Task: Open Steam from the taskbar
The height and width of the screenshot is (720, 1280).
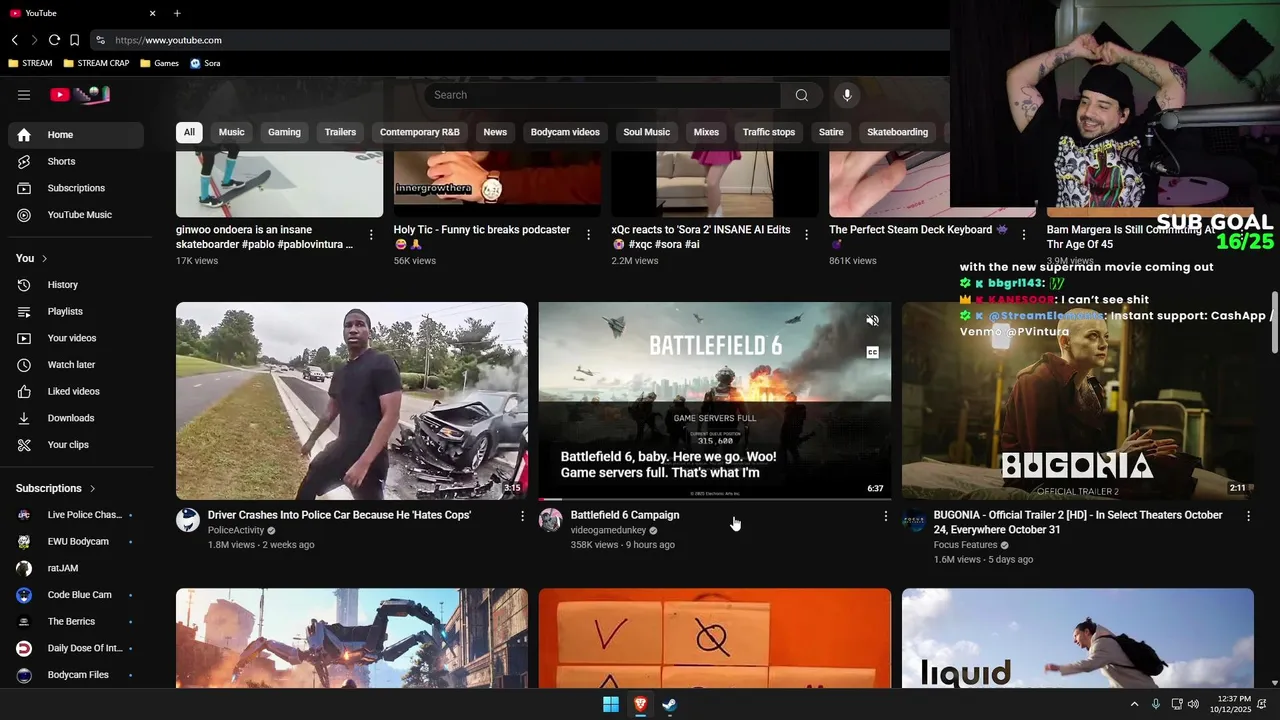Action: (x=669, y=704)
